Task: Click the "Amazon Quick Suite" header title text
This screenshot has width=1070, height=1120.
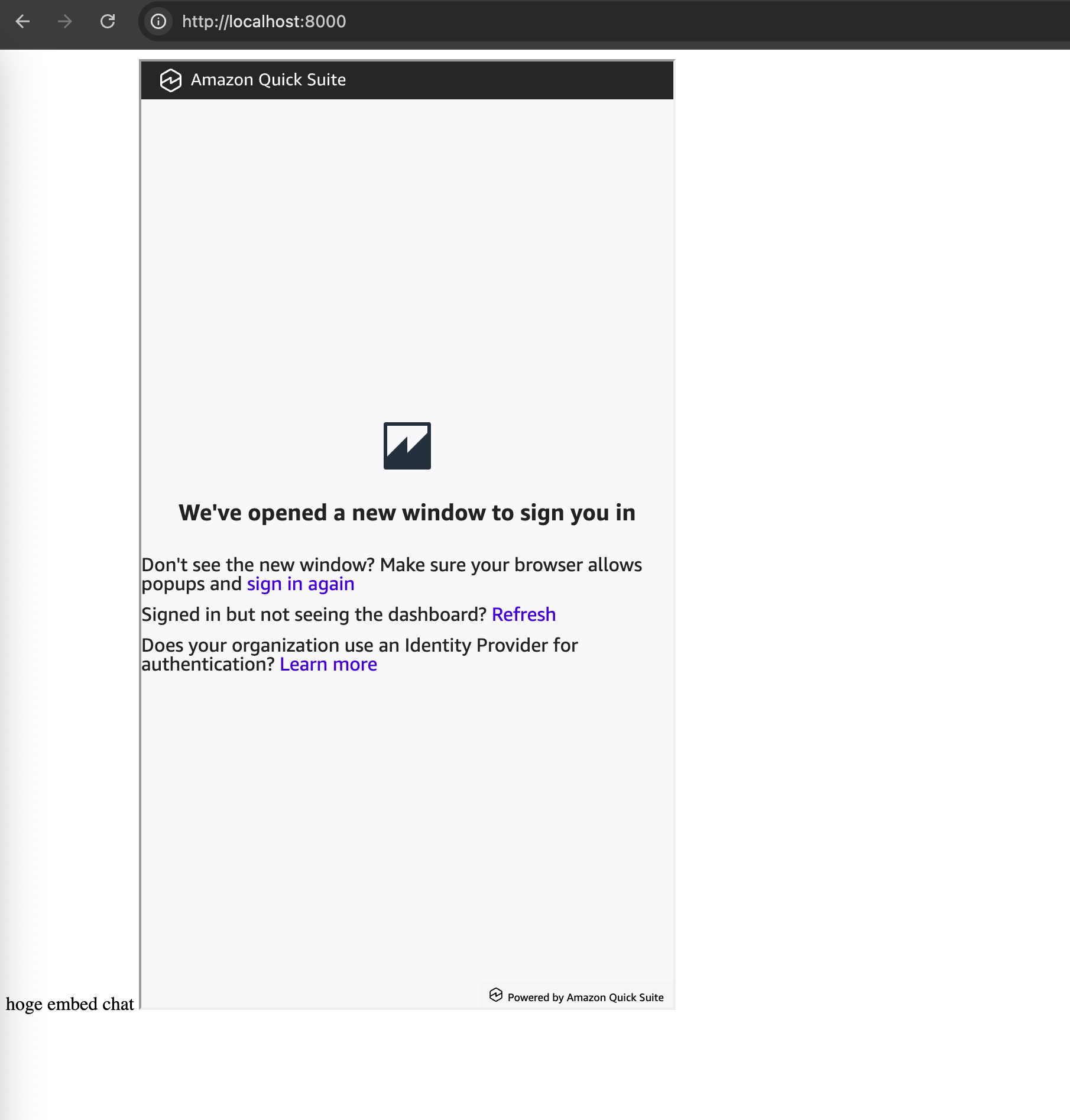Action: pyautogui.click(x=268, y=80)
